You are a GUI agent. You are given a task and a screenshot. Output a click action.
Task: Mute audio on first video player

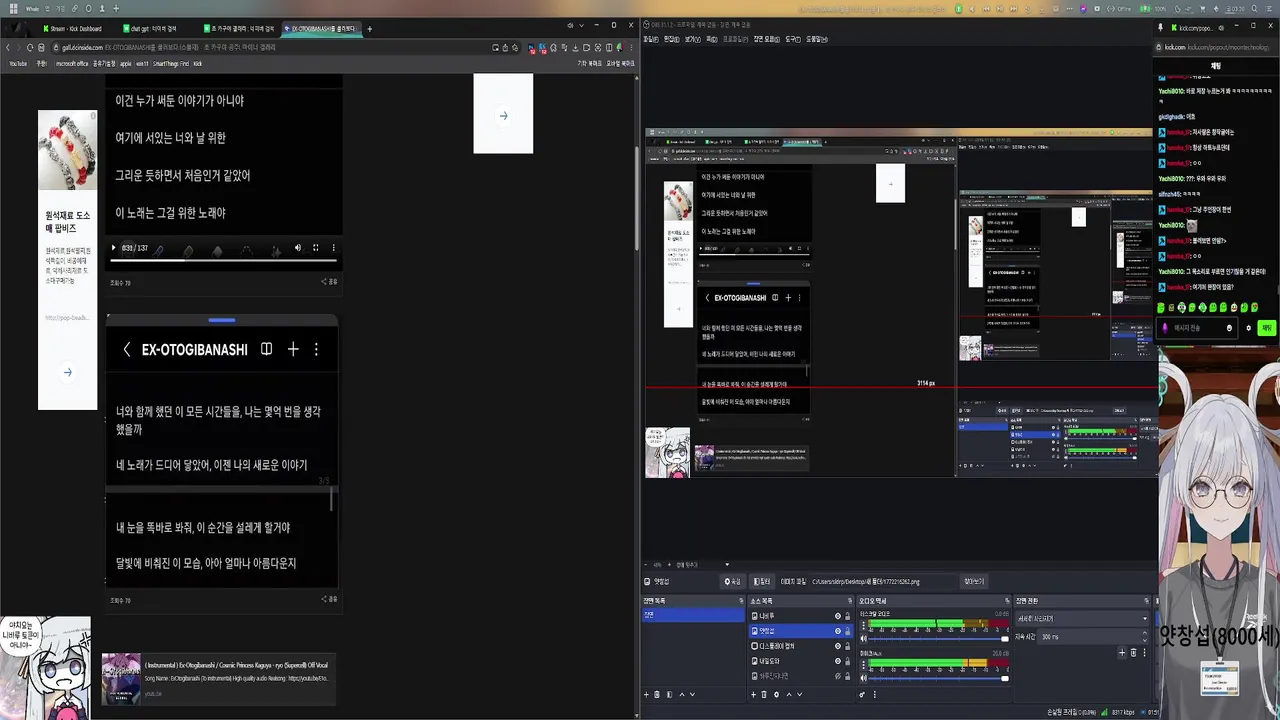click(x=297, y=248)
